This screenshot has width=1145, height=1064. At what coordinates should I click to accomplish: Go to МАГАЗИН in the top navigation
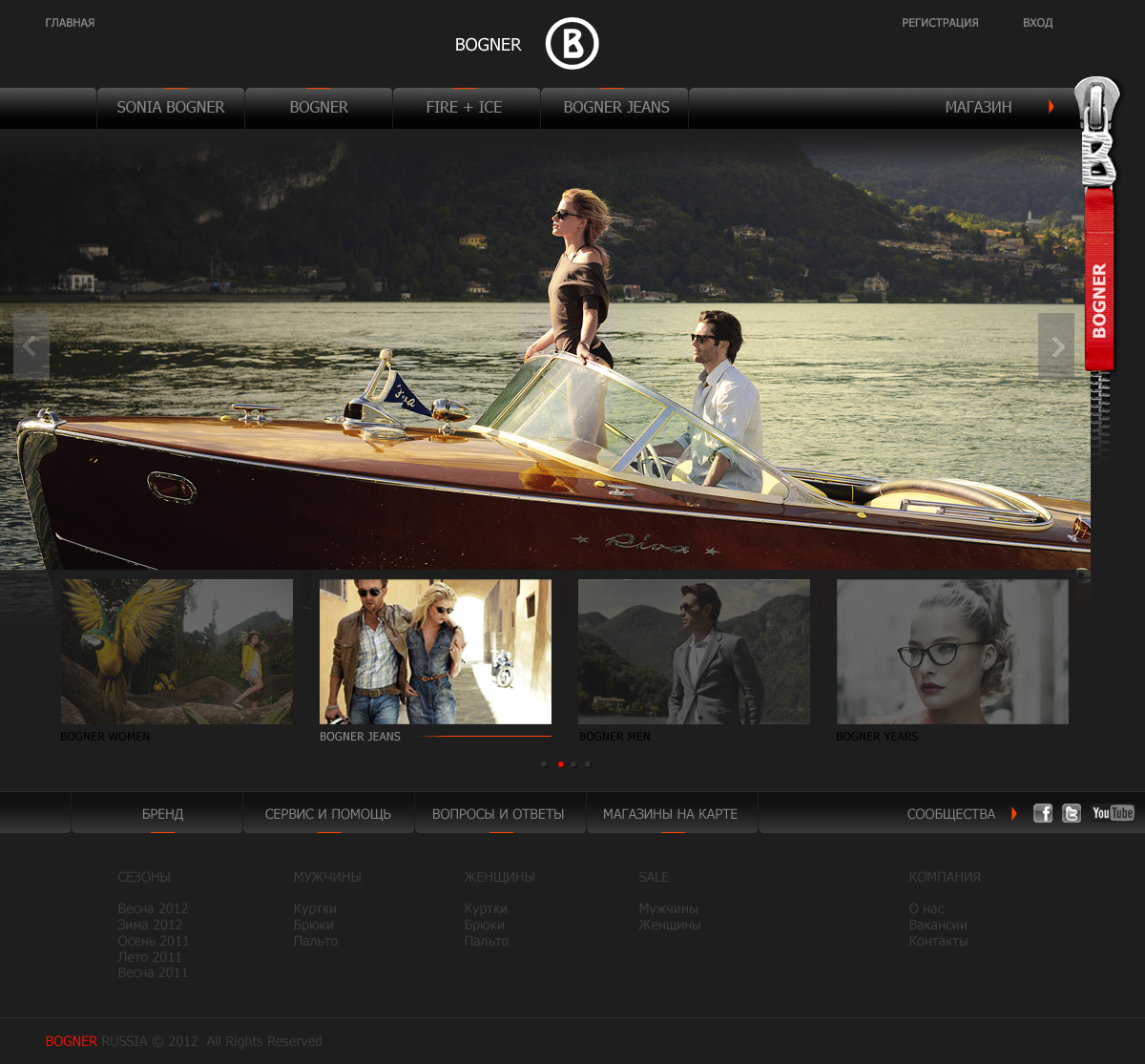point(978,107)
